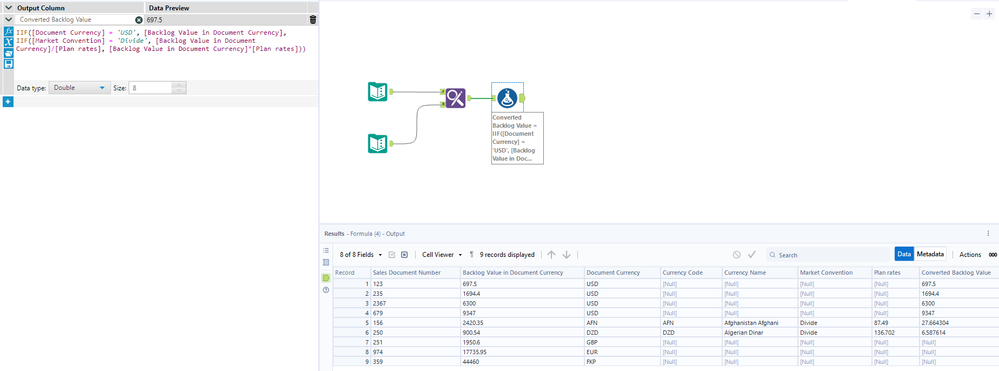
Task: Open the Data type Double dropdown
Action: (80, 88)
